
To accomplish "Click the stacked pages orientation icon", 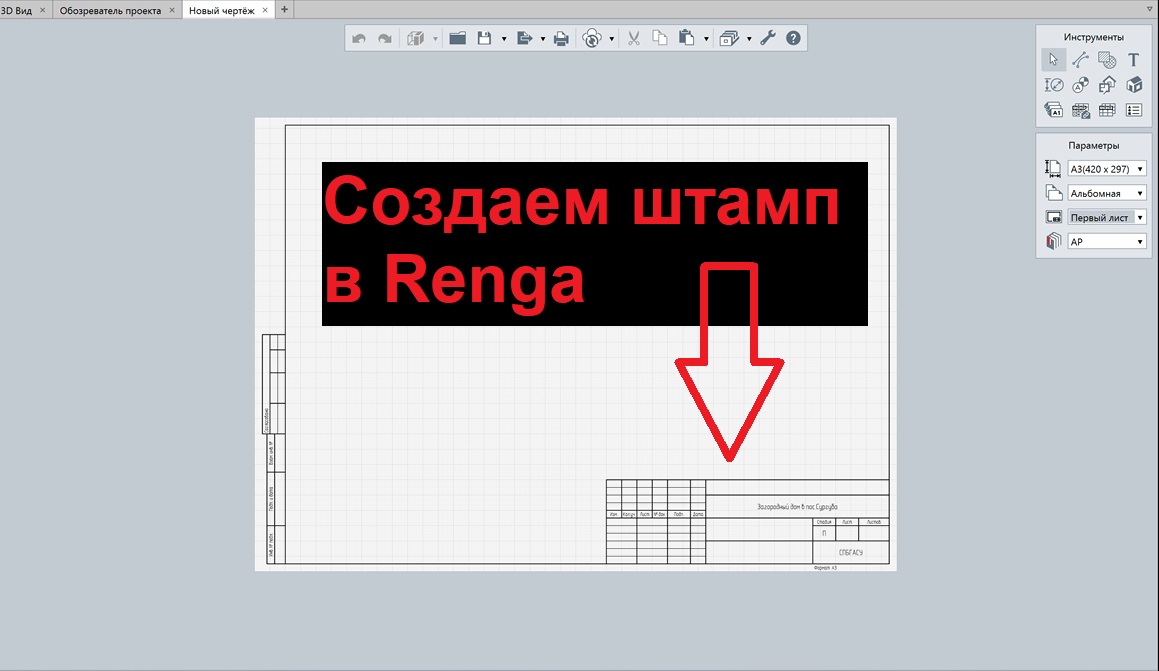I will [1053, 193].
